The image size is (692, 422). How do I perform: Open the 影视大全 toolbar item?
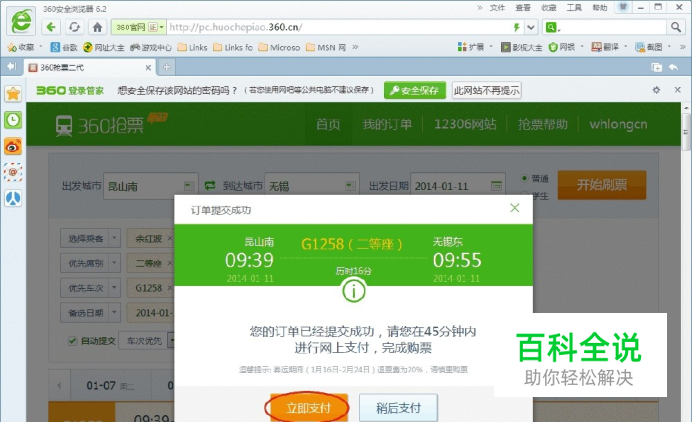522,47
